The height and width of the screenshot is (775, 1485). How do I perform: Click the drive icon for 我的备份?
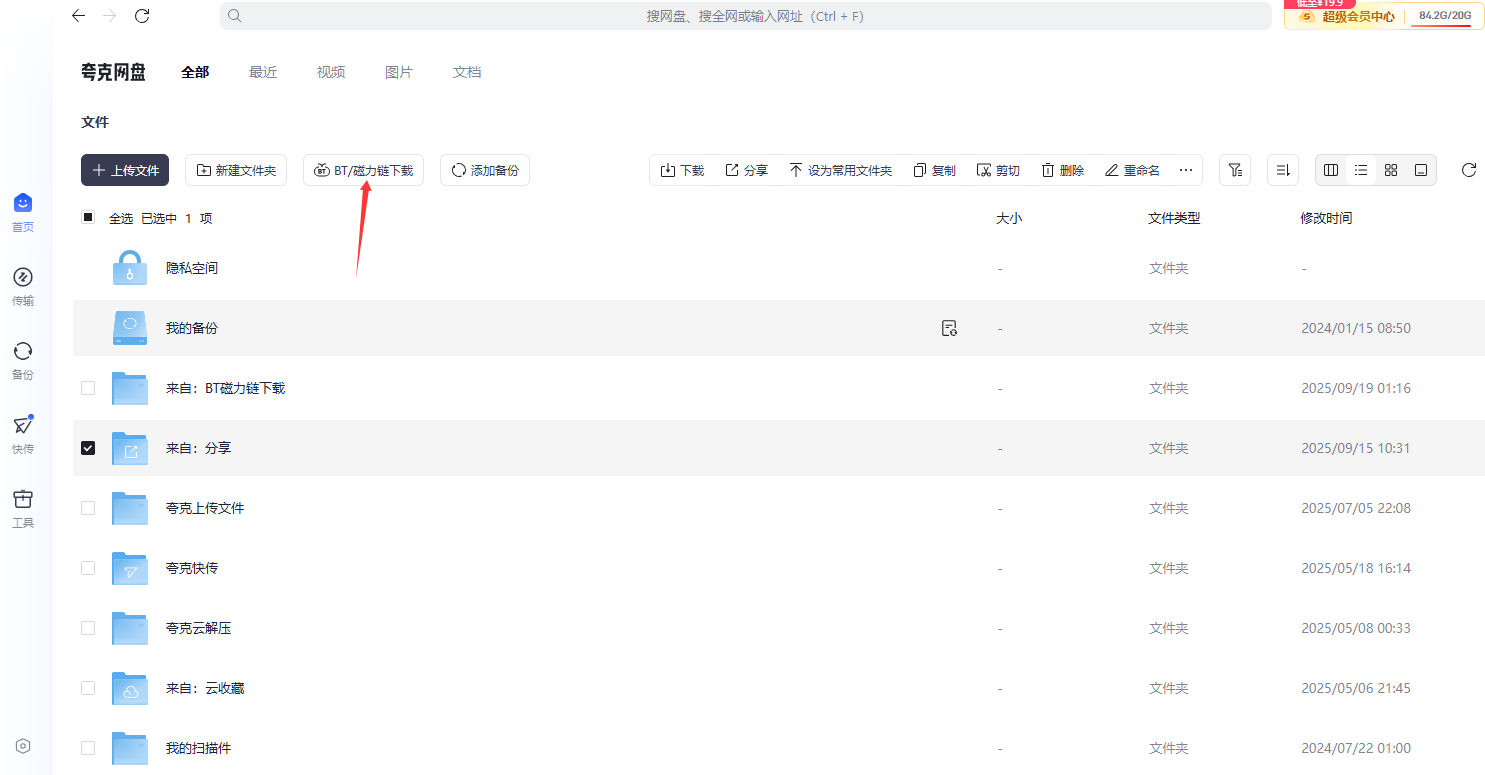[130, 328]
